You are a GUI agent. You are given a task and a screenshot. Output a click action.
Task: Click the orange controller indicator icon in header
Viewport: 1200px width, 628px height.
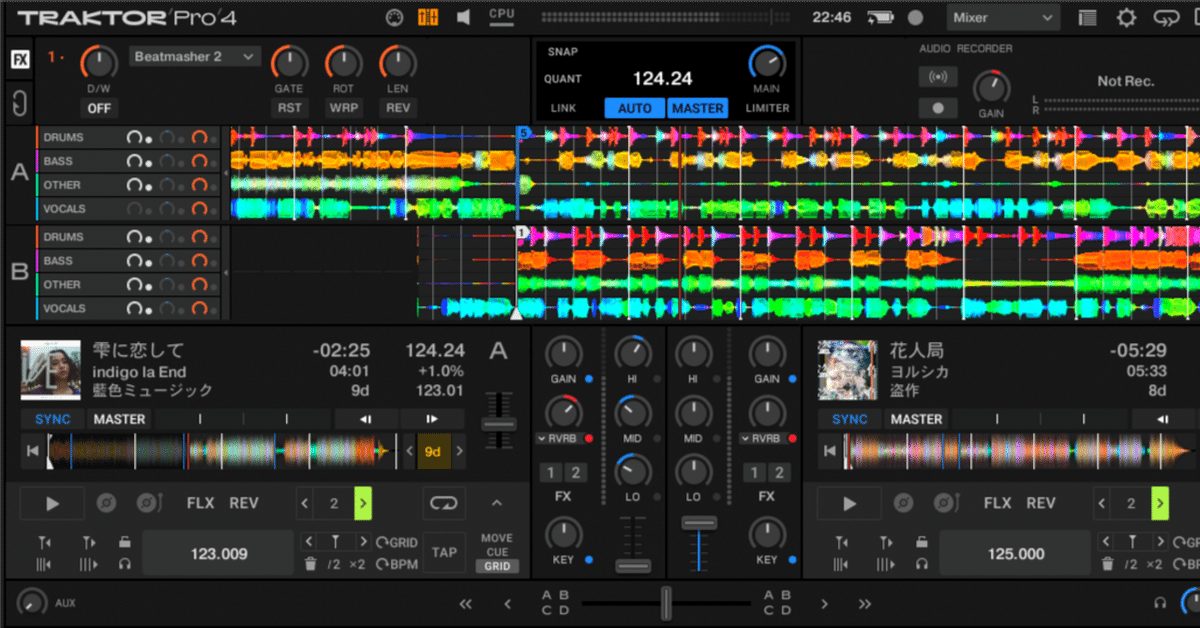[428, 17]
